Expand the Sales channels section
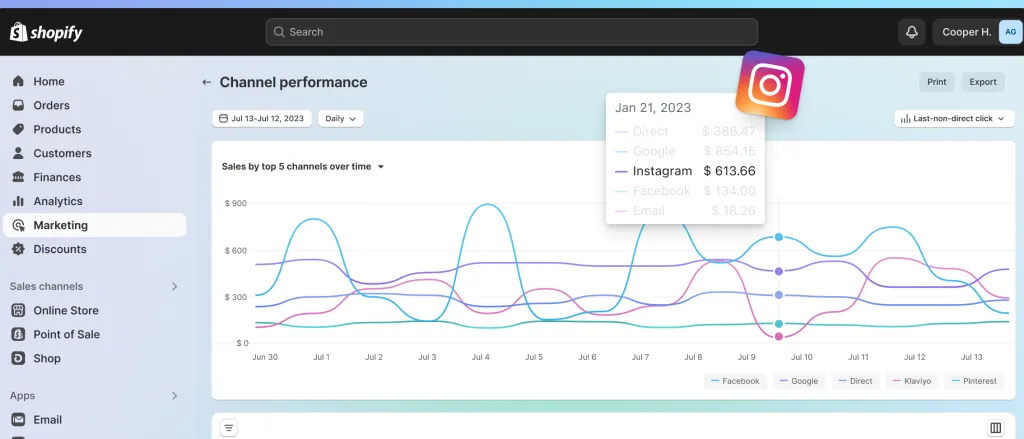 tap(174, 286)
